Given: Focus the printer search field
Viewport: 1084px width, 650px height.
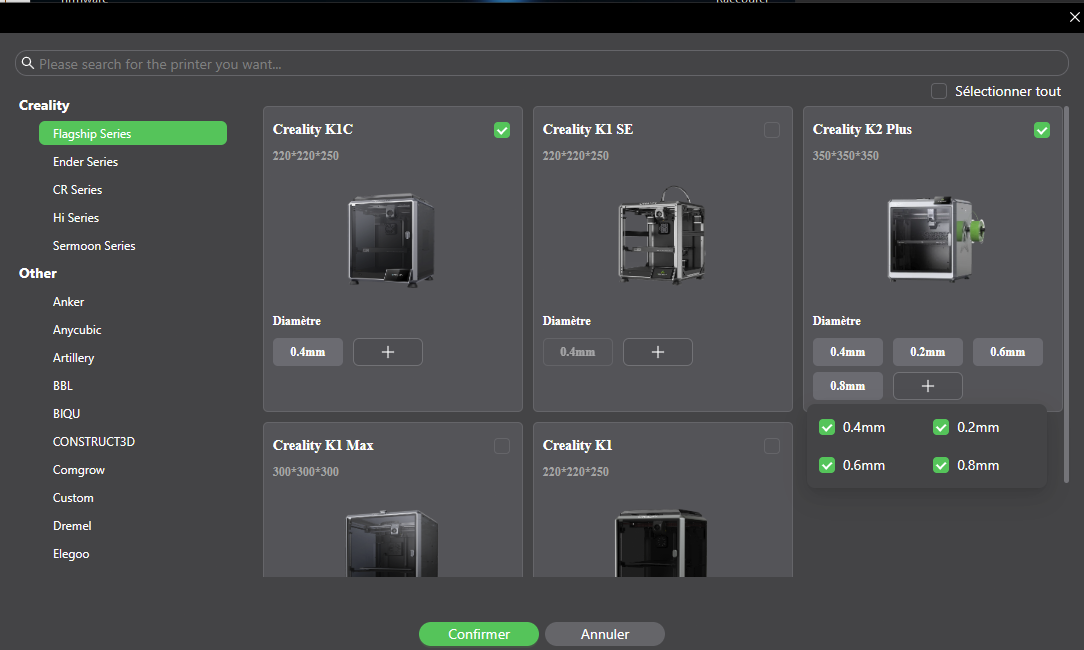Looking at the screenshot, I should [542, 64].
